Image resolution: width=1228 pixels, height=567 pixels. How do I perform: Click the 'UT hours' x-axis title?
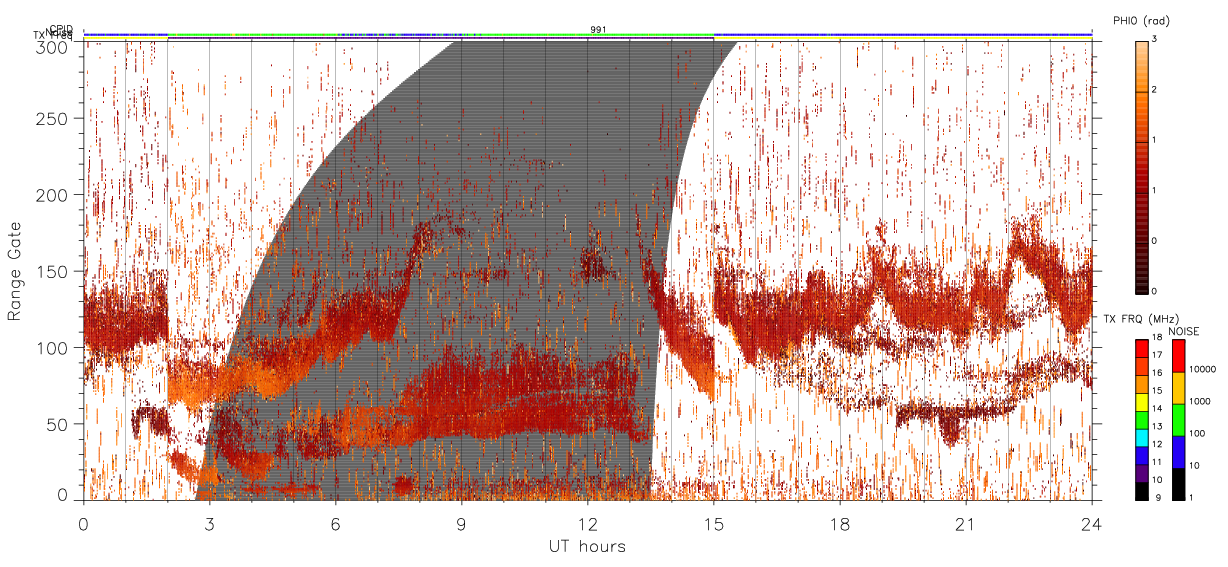pyautogui.click(x=587, y=546)
